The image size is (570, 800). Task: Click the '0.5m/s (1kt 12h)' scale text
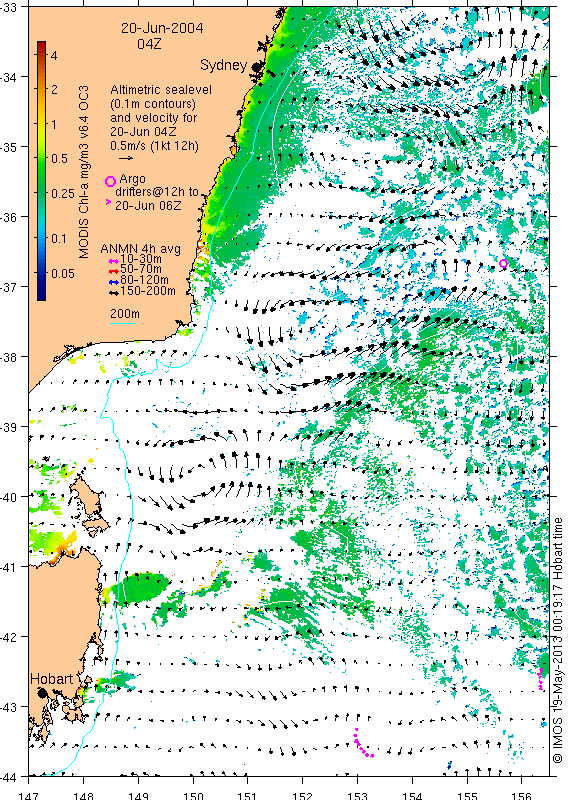pyautogui.click(x=154, y=145)
